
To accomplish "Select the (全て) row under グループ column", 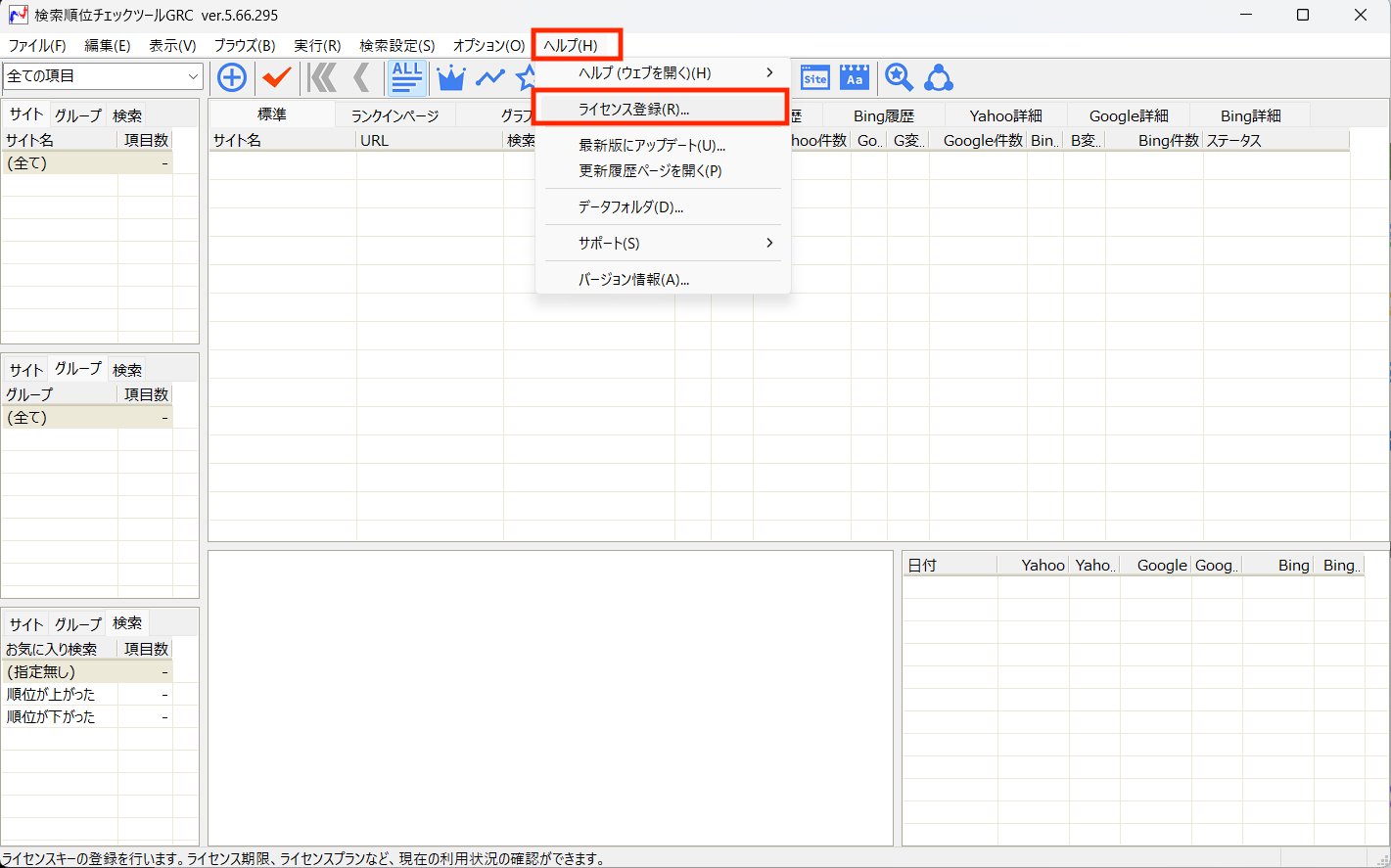I will click(x=87, y=417).
